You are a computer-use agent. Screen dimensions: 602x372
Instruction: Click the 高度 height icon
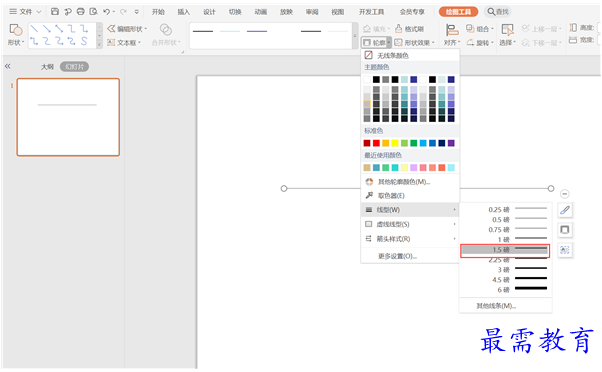click(573, 28)
